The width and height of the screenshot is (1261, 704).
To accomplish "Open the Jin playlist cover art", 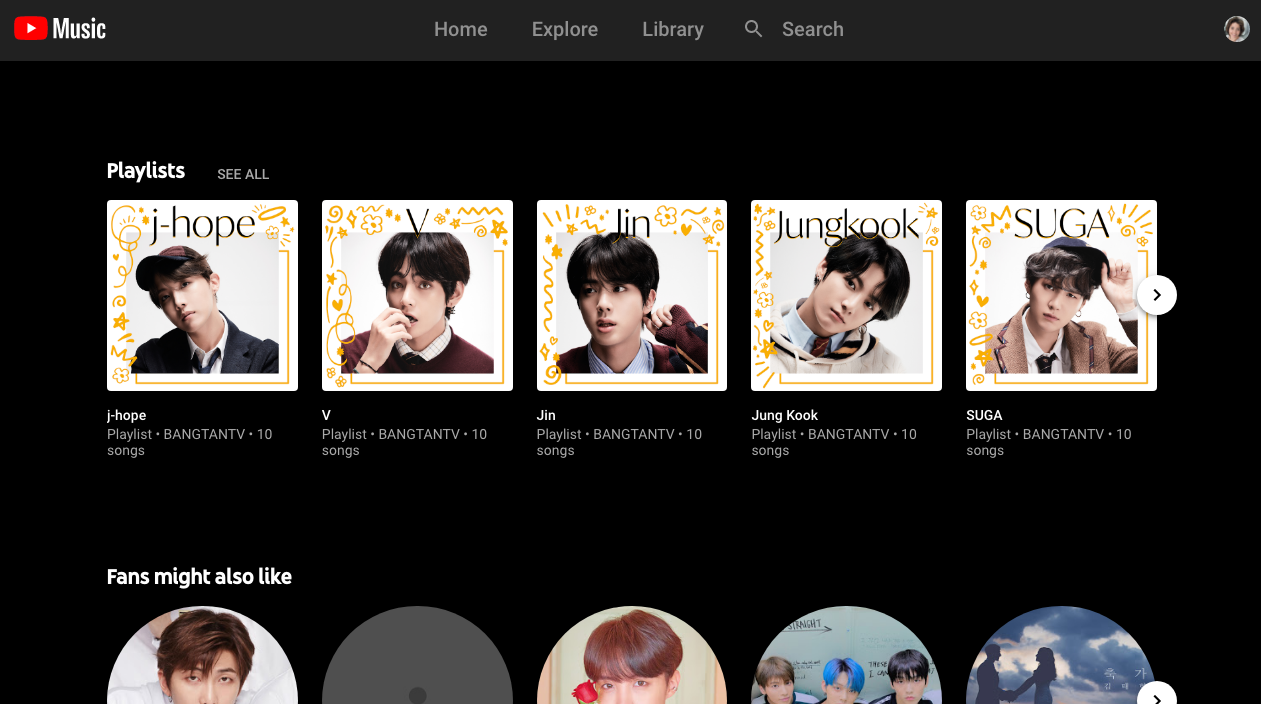I will (631, 295).
